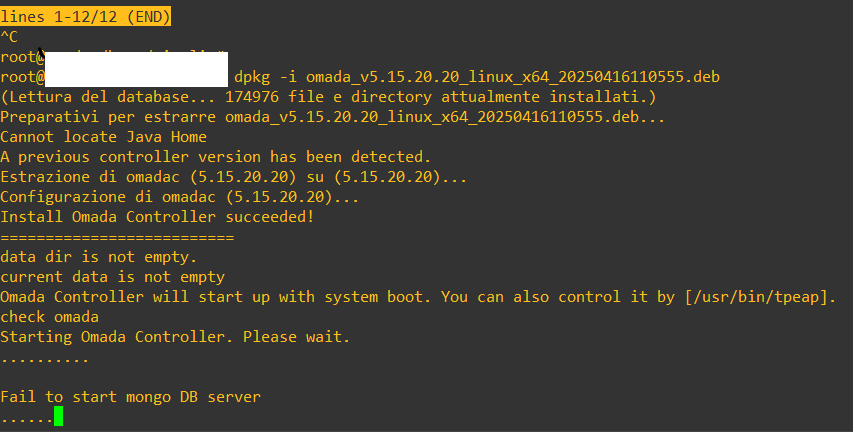Viewport: 853px width, 432px height.
Task: Click the green terminal cursor block
Action: pyautogui.click(x=59, y=416)
